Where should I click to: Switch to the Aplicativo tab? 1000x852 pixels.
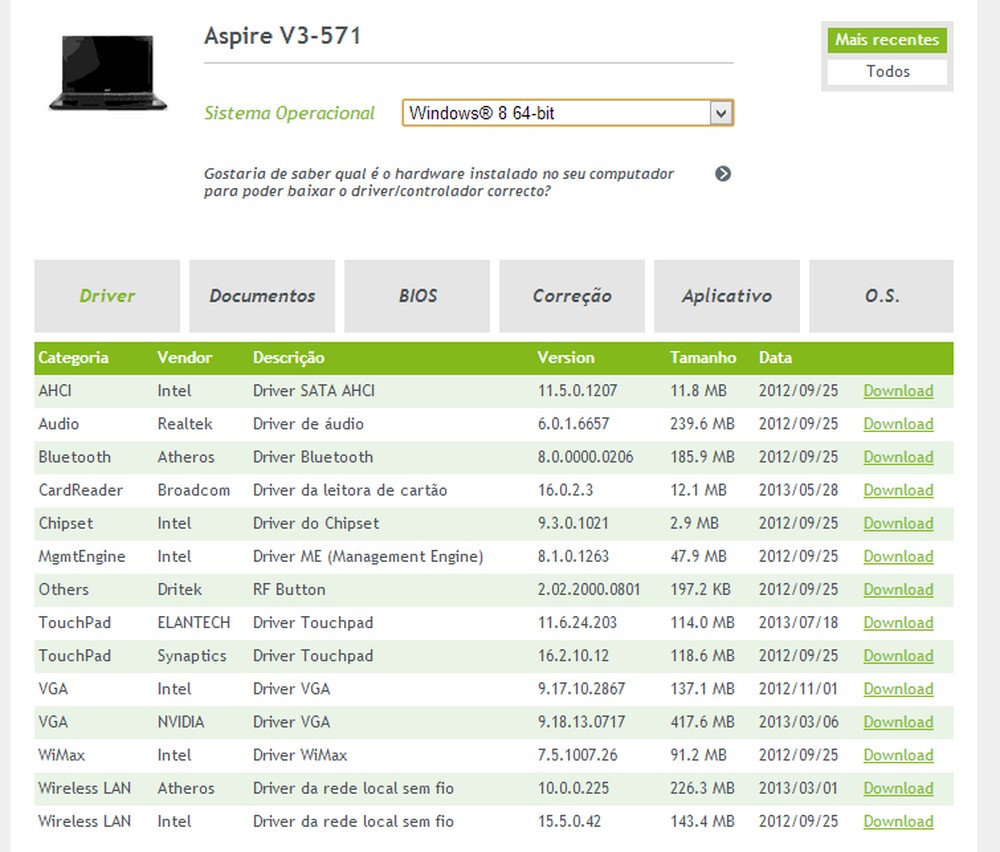pyautogui.click(x=726, y=296)
